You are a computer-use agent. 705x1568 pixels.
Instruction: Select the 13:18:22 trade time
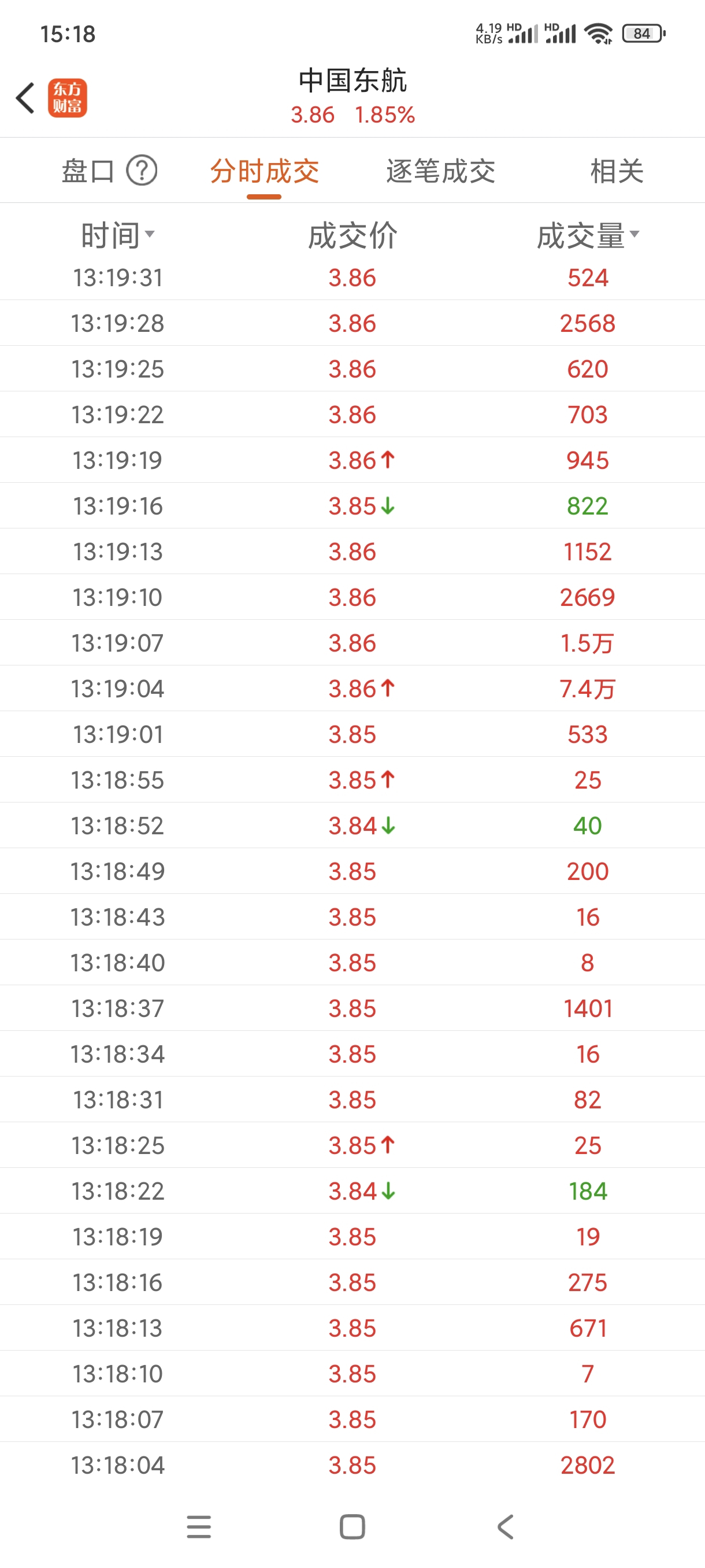(117, 1190)
